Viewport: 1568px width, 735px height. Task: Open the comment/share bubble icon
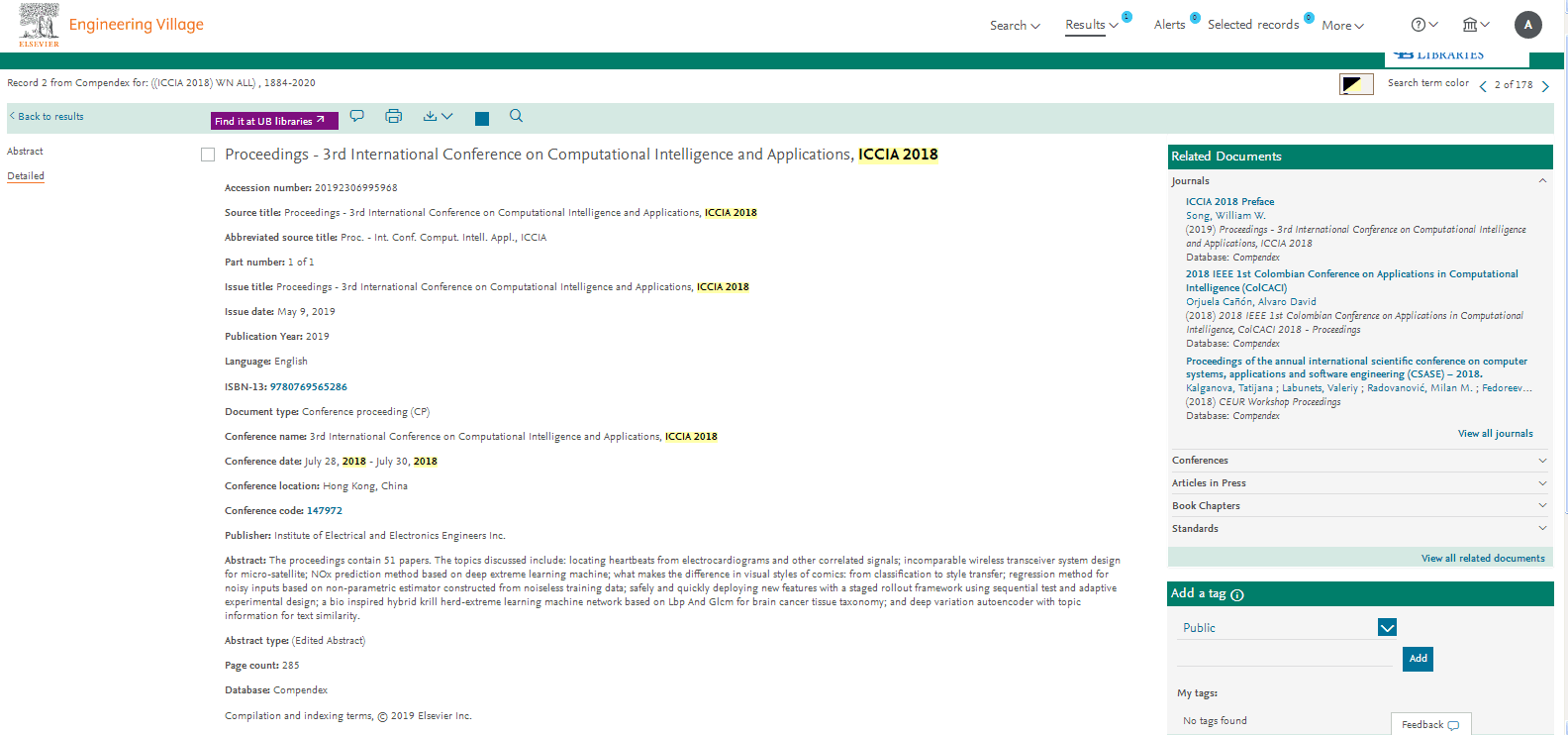(357, 116)
